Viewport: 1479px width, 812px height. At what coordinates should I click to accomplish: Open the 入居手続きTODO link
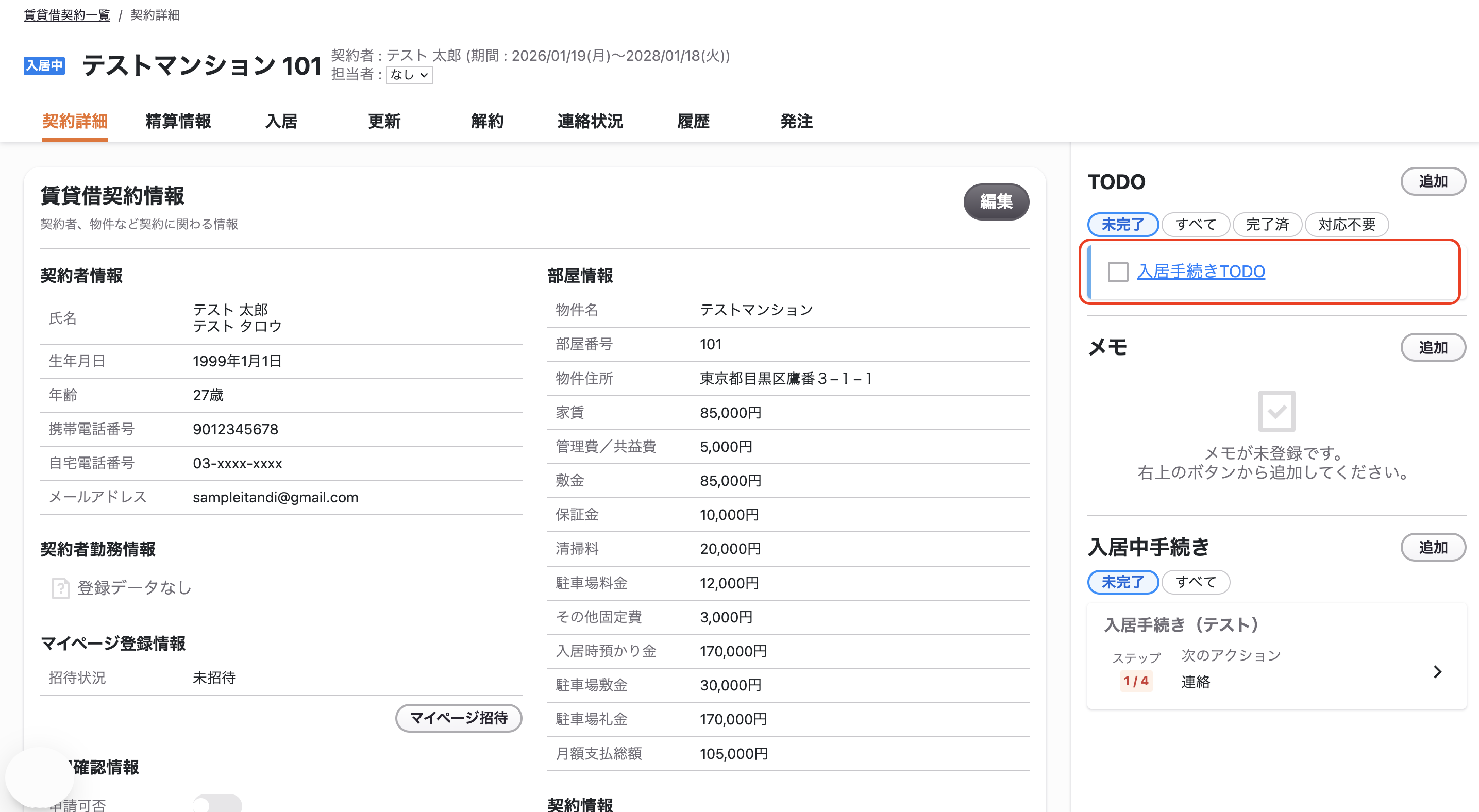point(1201,272)
